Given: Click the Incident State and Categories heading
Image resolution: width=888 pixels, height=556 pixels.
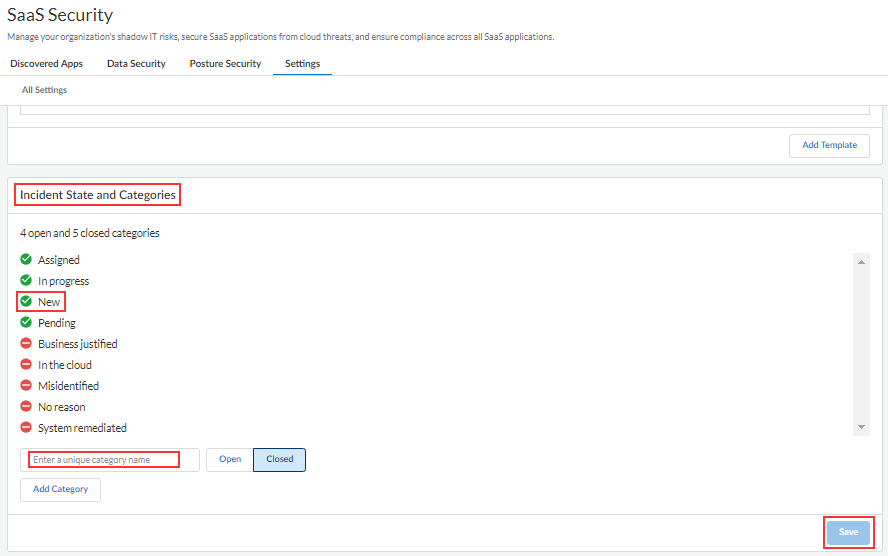Looking at the screenshot, I should [x=98, y=195].
